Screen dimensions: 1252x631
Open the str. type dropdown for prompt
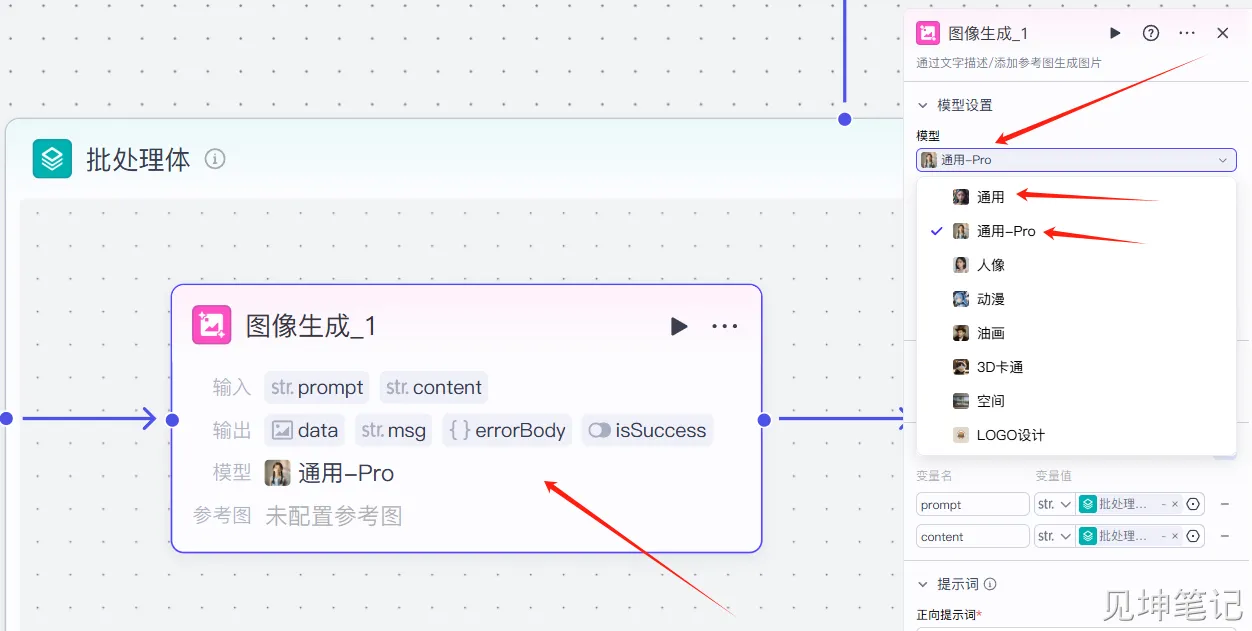[1054, 504]
